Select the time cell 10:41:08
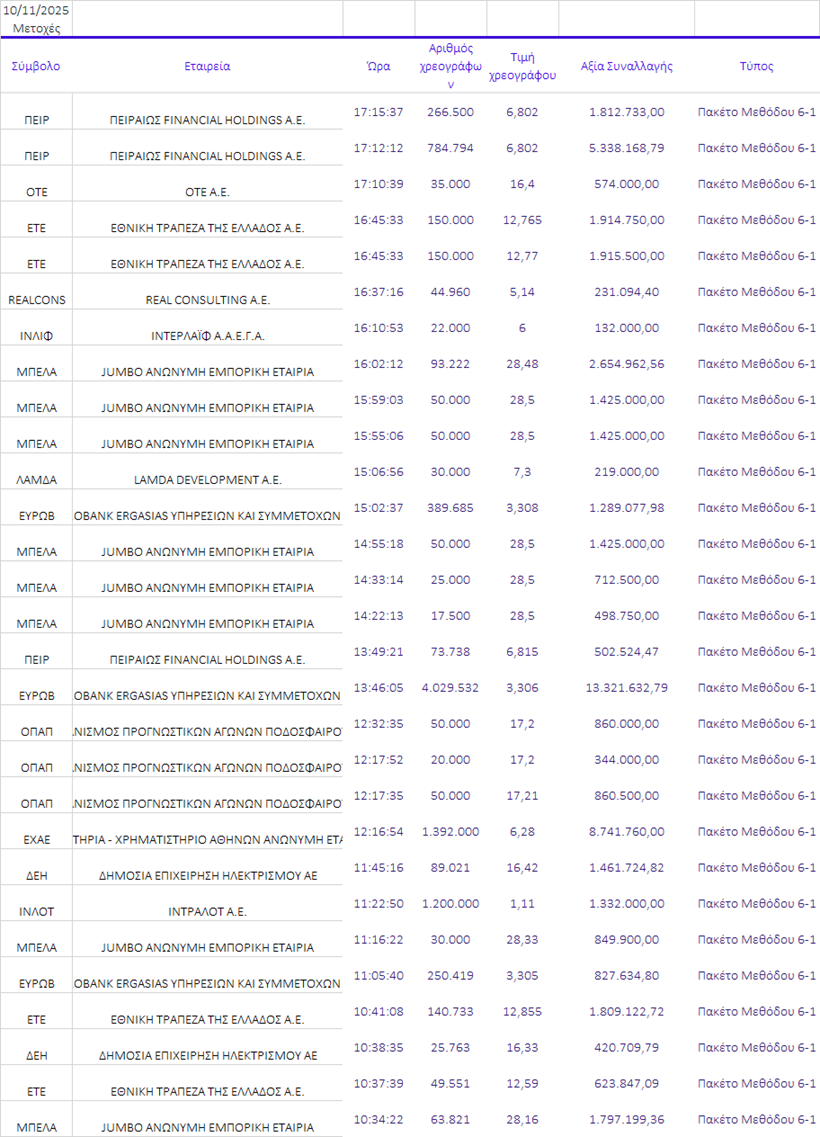 [x=378, y=1012]
